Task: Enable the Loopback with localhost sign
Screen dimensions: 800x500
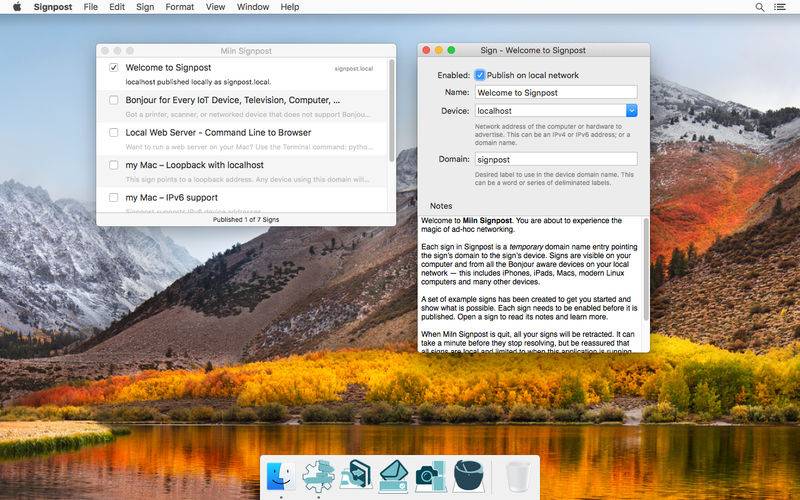Action: (114, 165)
